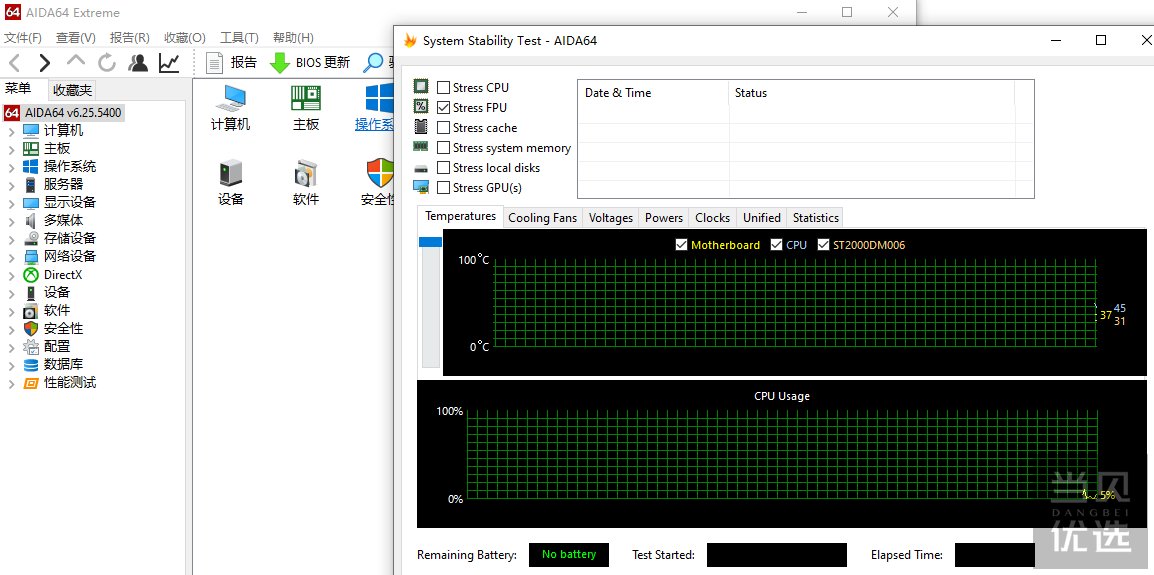This screenshot has height=575, width=1154.
Task: Expand the 网络设备 tree node
Action: pos(11,257)
